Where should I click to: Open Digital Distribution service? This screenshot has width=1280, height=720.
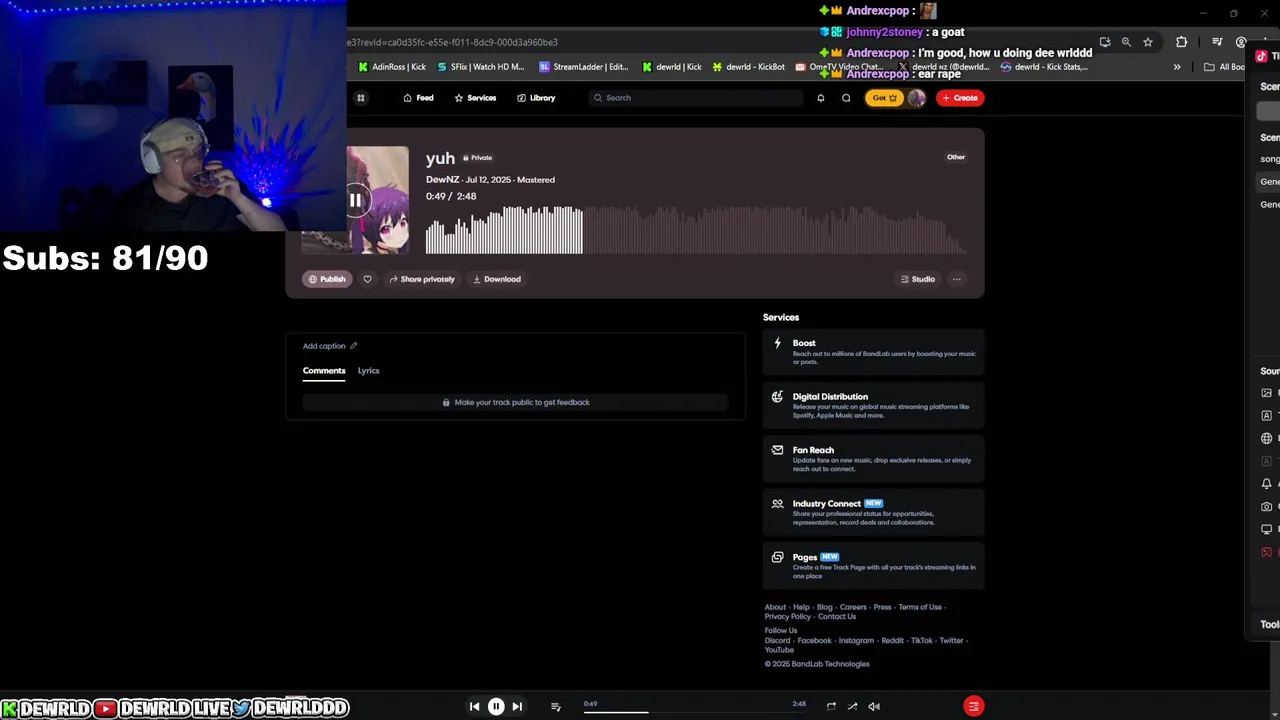[874, 404]
